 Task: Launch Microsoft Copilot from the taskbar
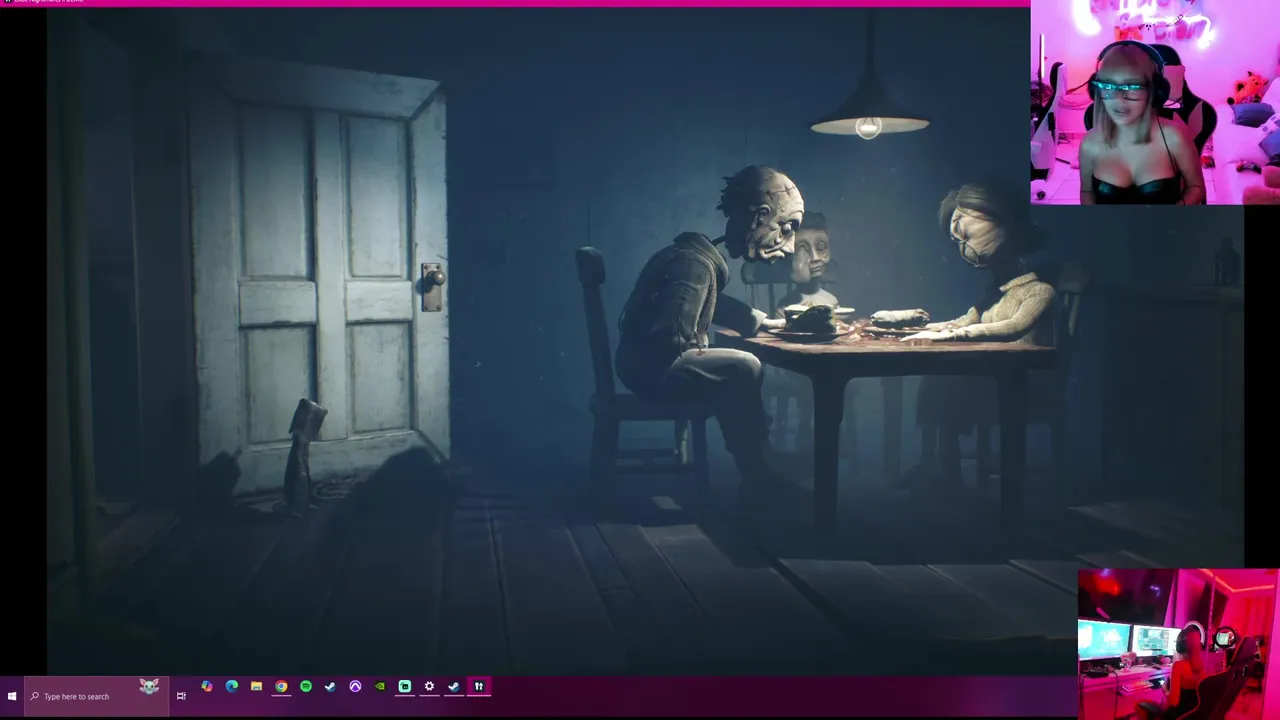[207, 686]
